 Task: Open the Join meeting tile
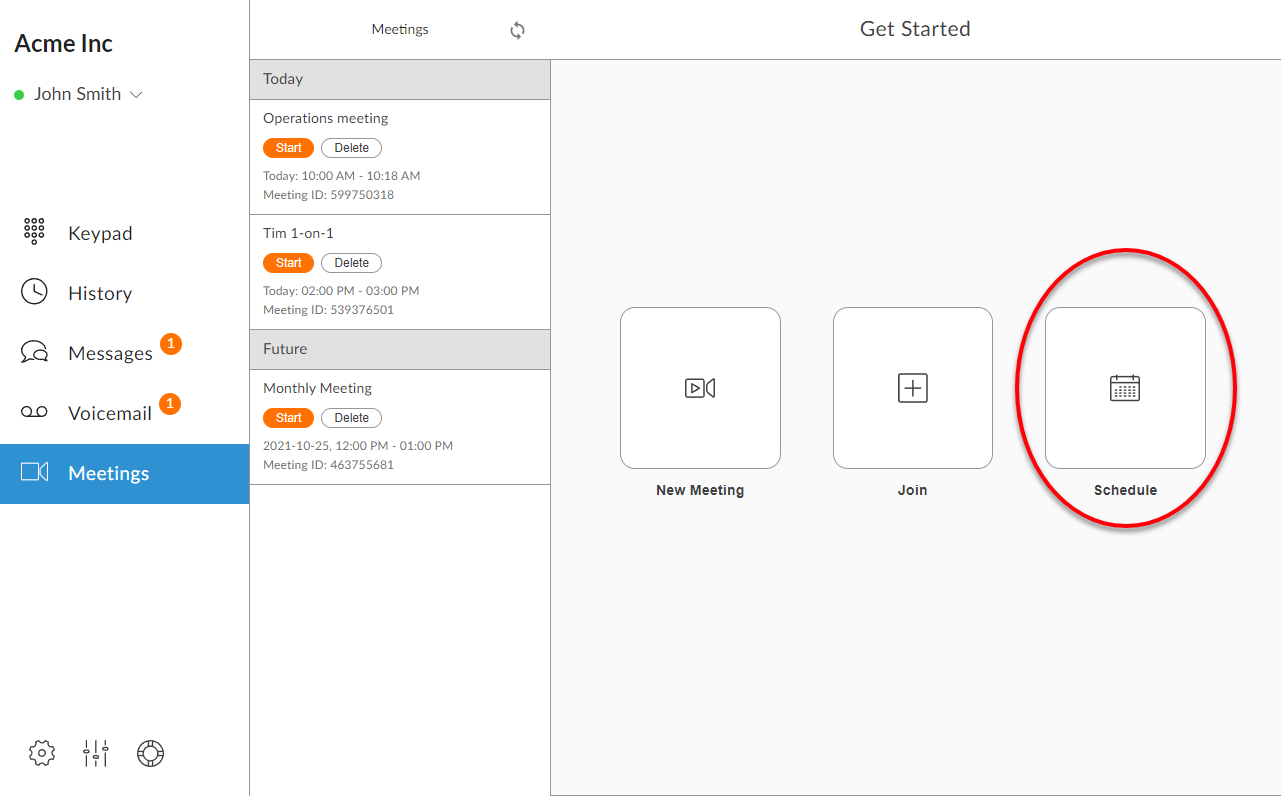coord(912,388)
